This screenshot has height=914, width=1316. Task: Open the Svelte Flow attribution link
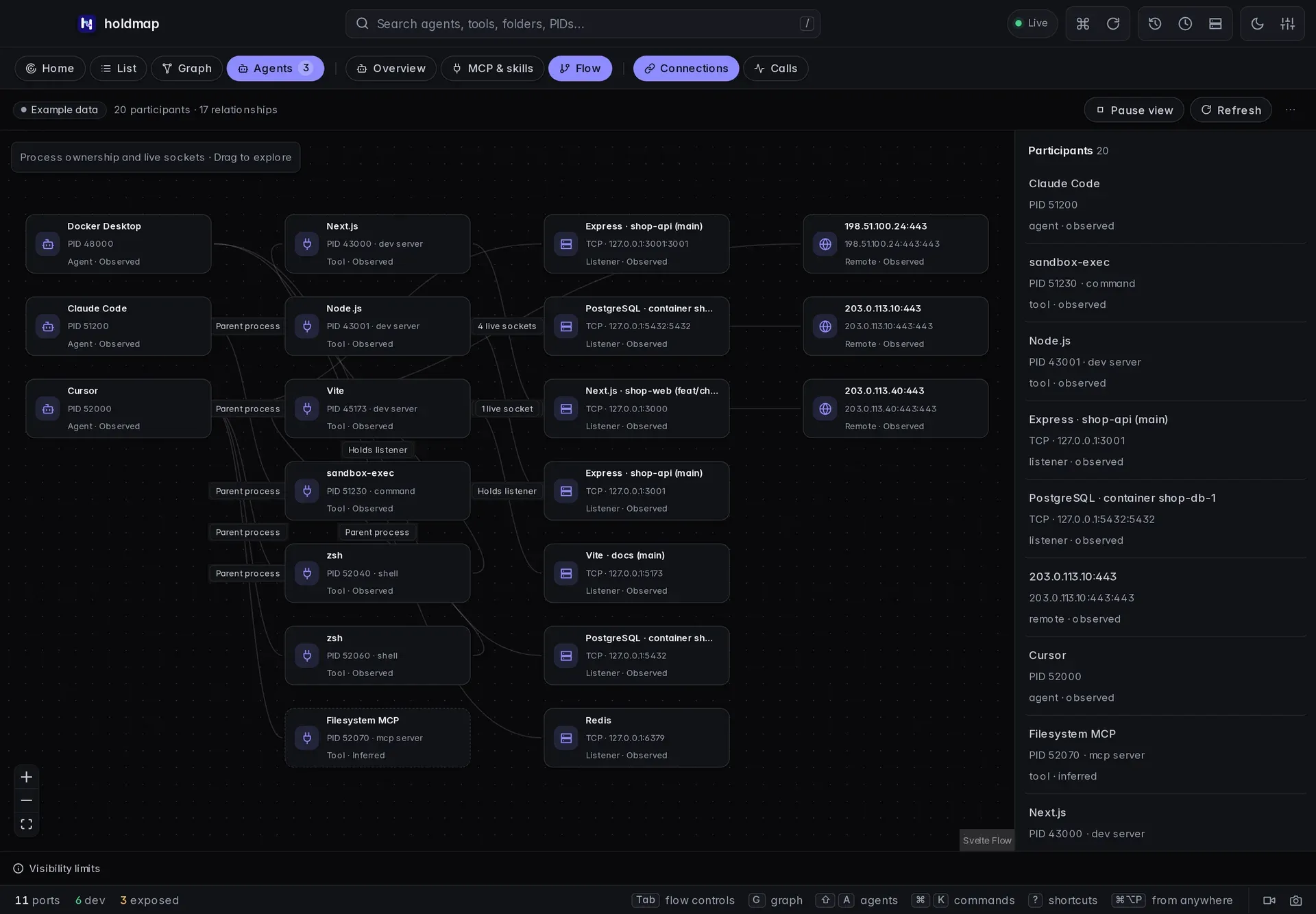(987, 841)
